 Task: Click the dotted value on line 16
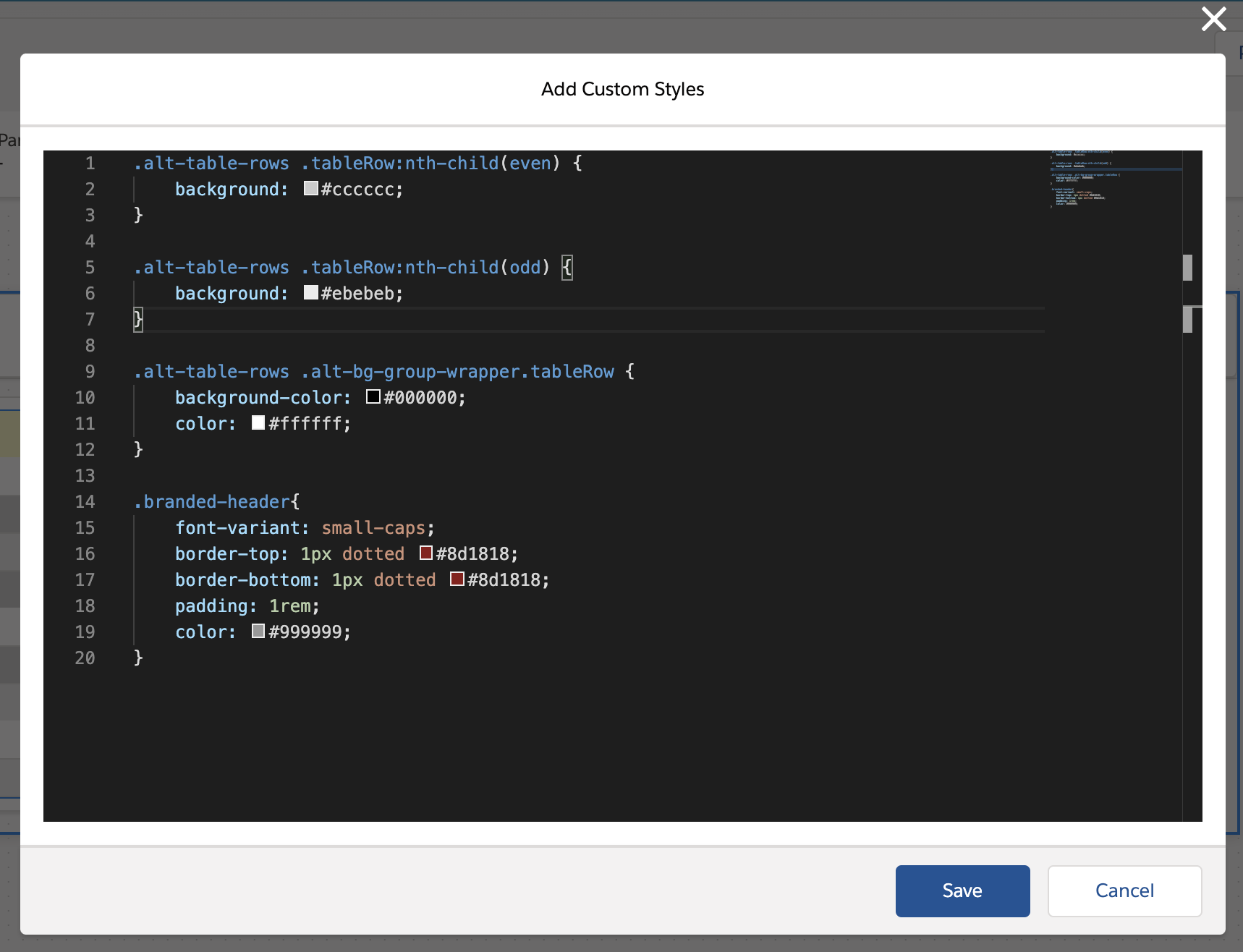click(373, 554)
